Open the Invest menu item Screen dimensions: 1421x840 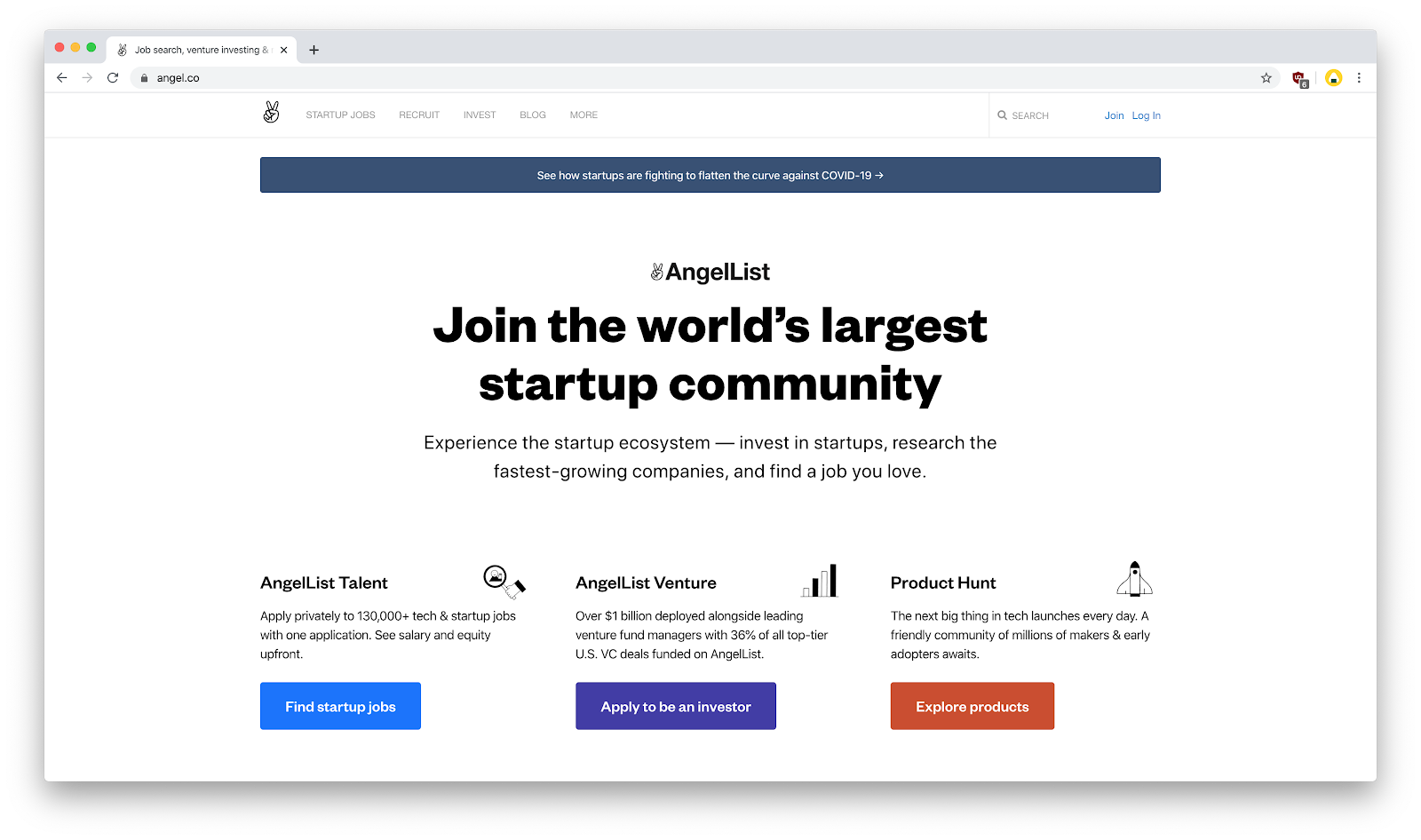pyautogui.click(x=480, y=115)
